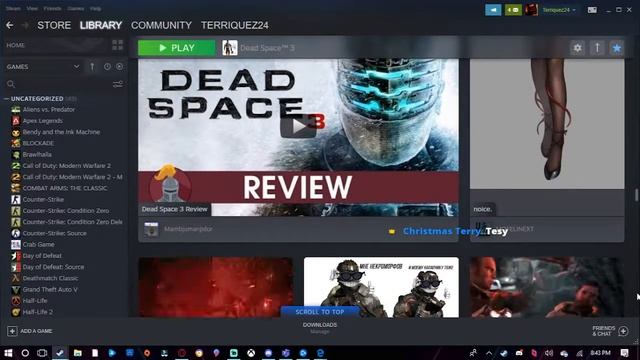Open the Steam menu
640x360 pixels.
pos(13,8)
